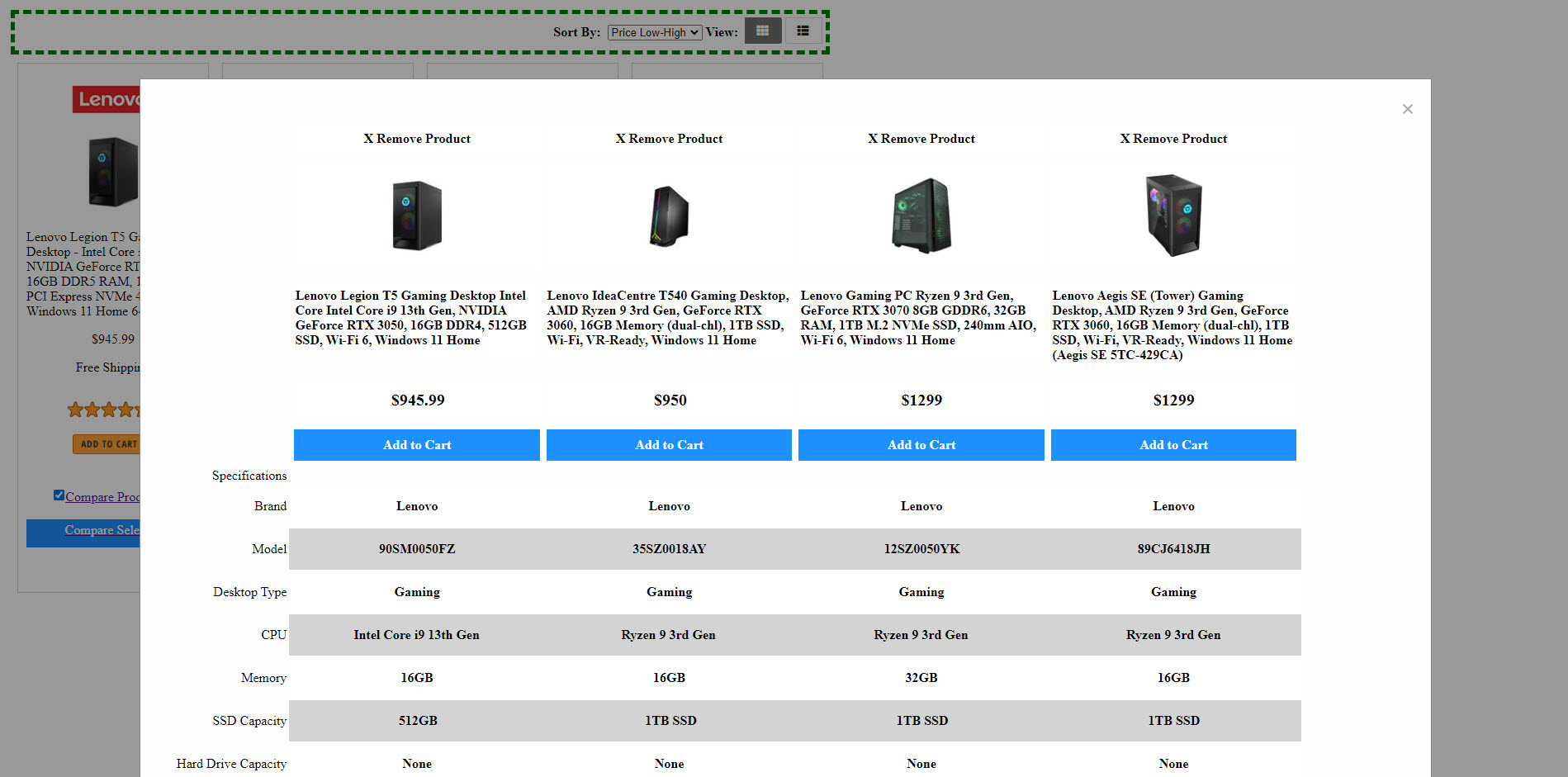Switch to list view icon

(x=803, y=31)
